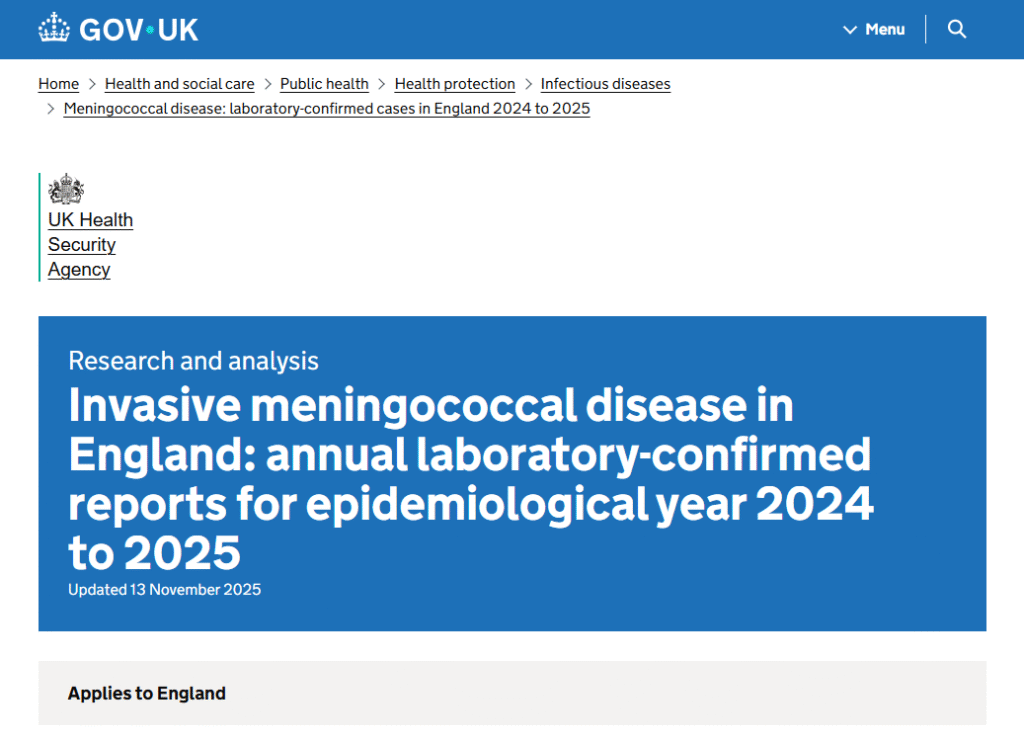This screenshot has height=742, width=1024.
Task: Open the search magnifier in the header
Action: coord(957,29)
